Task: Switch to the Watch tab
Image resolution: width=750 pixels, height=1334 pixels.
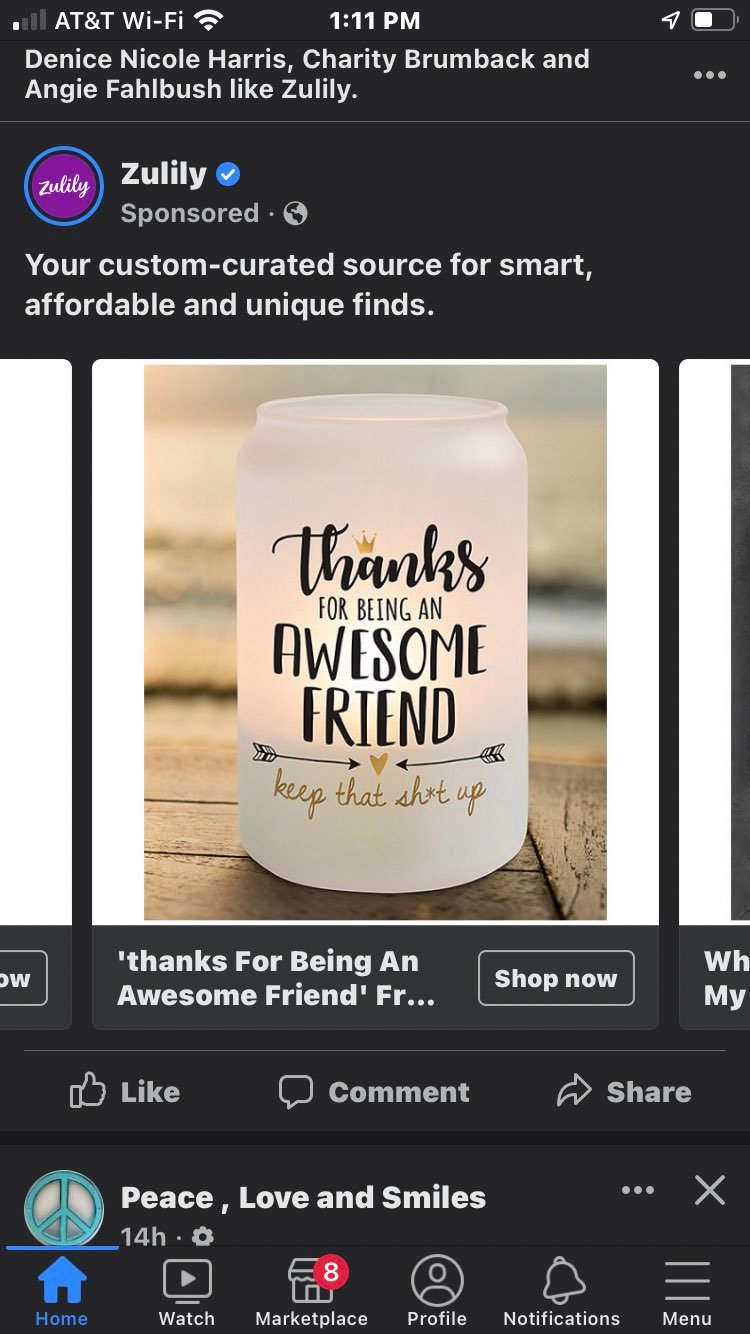Action: (x=187, y=1291)
